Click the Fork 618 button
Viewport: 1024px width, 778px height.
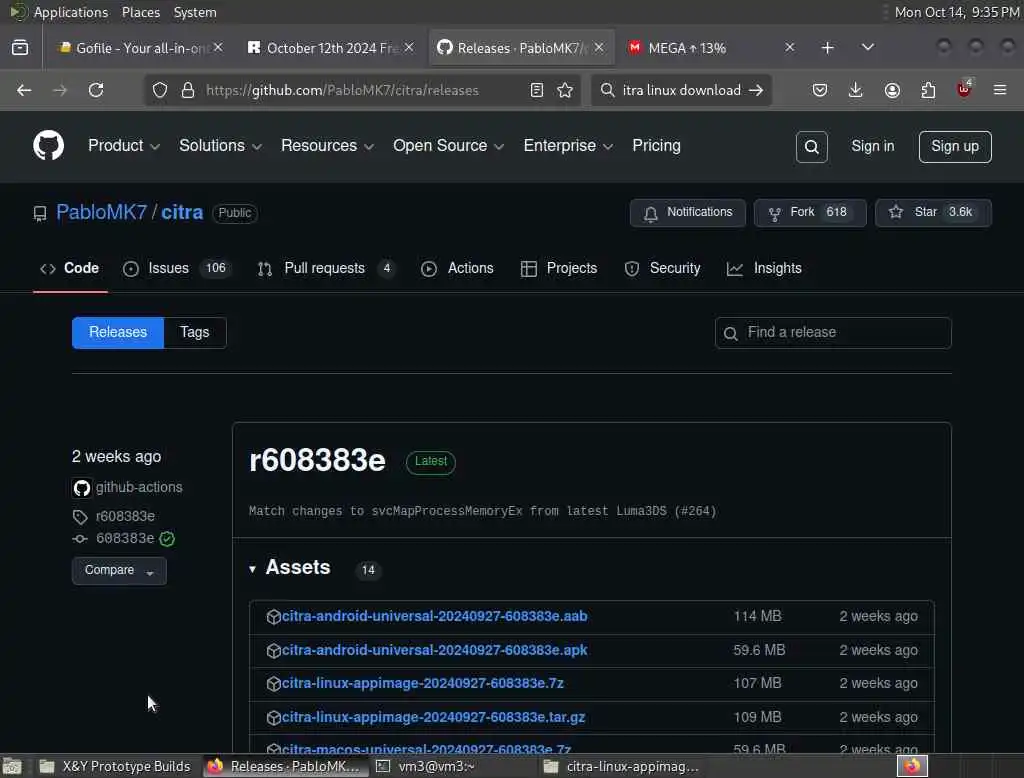click(810, 213)
